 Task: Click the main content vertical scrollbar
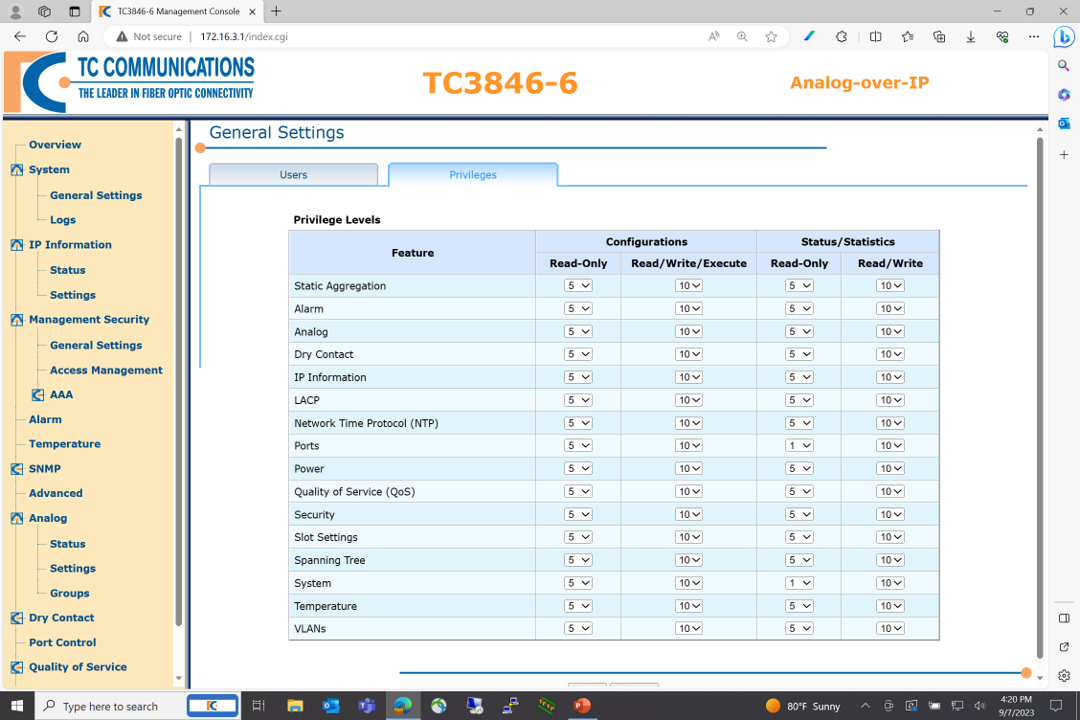tap(1039, 396)
